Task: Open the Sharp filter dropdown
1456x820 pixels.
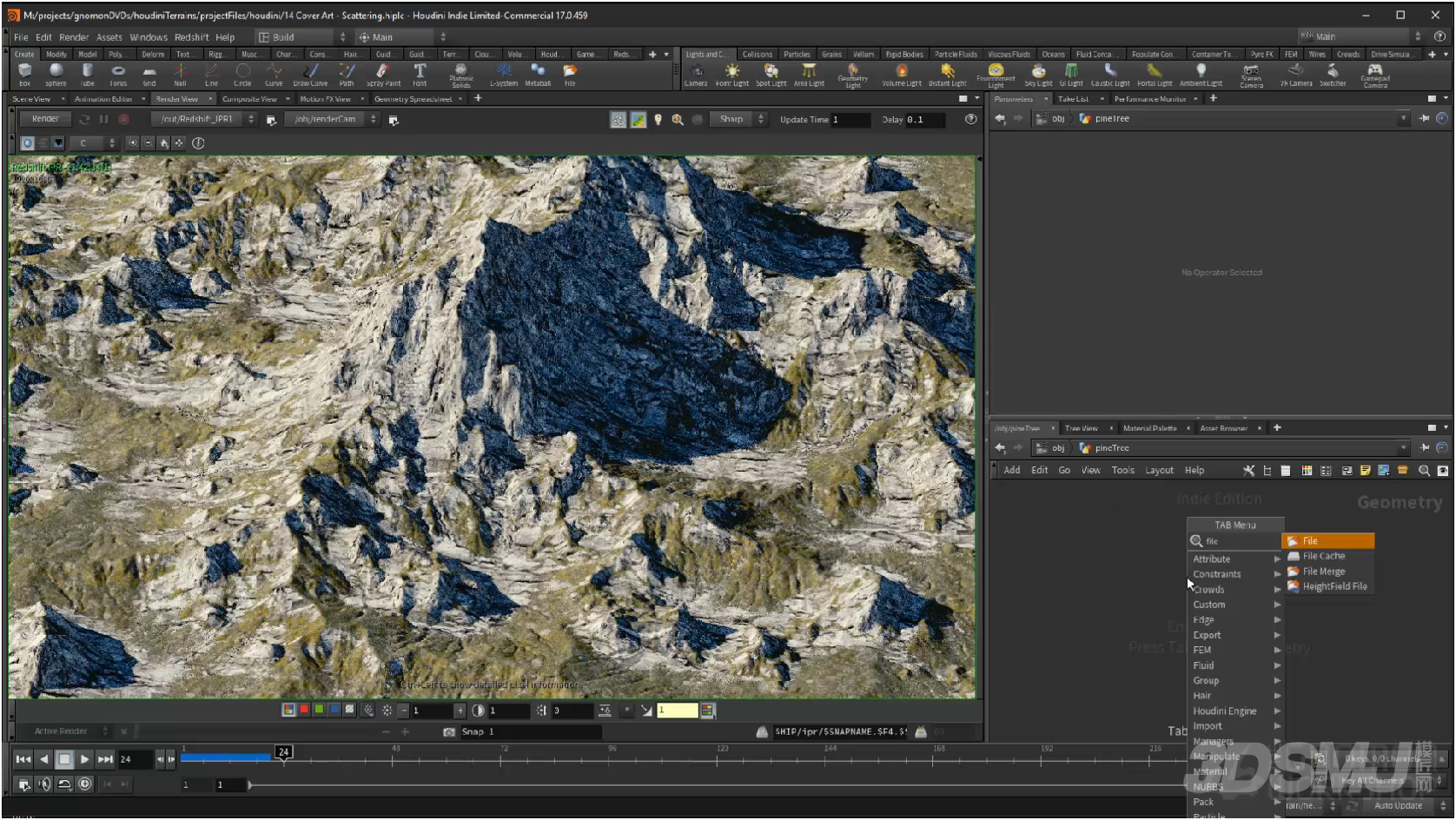Action: (738, 119)
